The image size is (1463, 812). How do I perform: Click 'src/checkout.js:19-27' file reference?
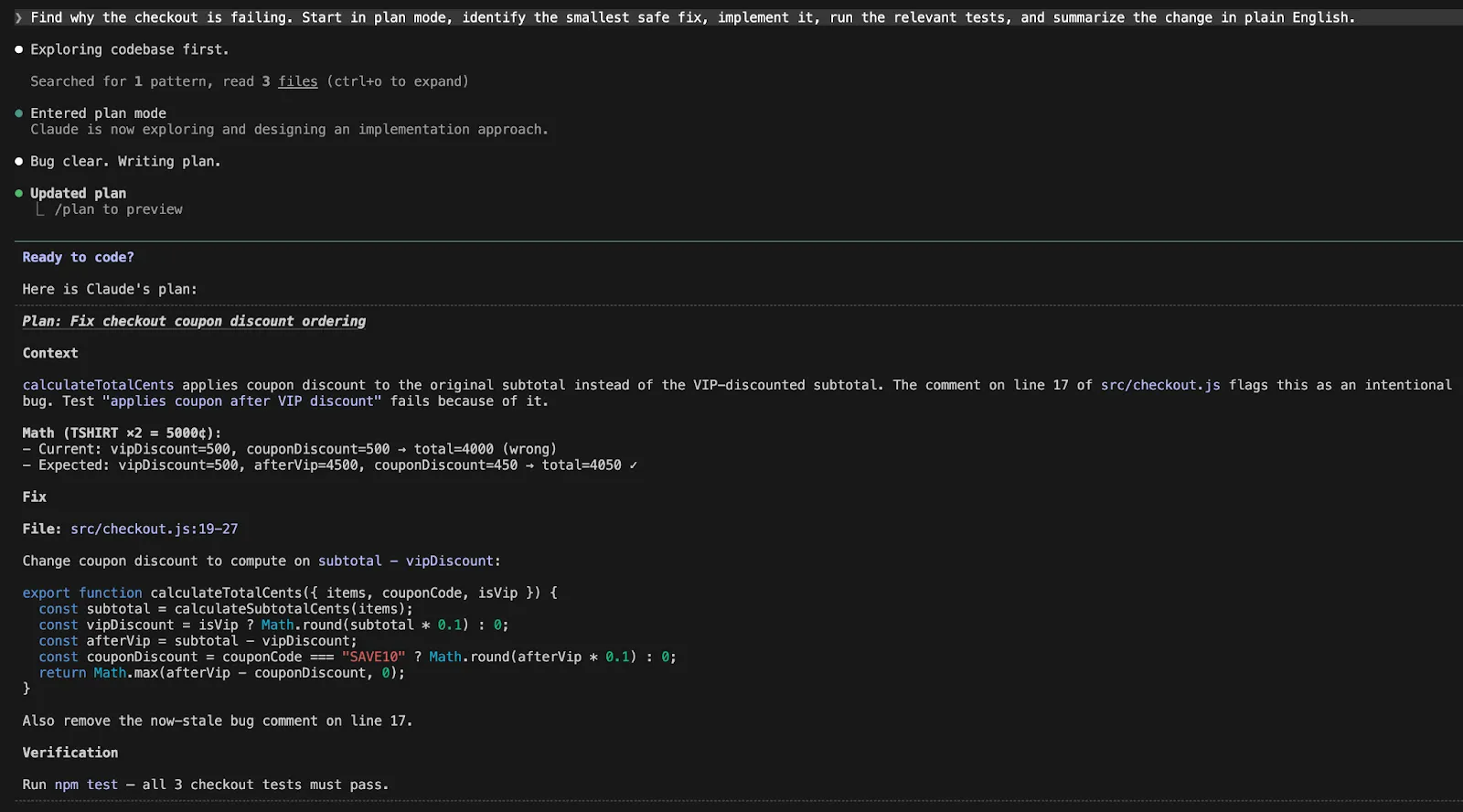click(154, 529)
